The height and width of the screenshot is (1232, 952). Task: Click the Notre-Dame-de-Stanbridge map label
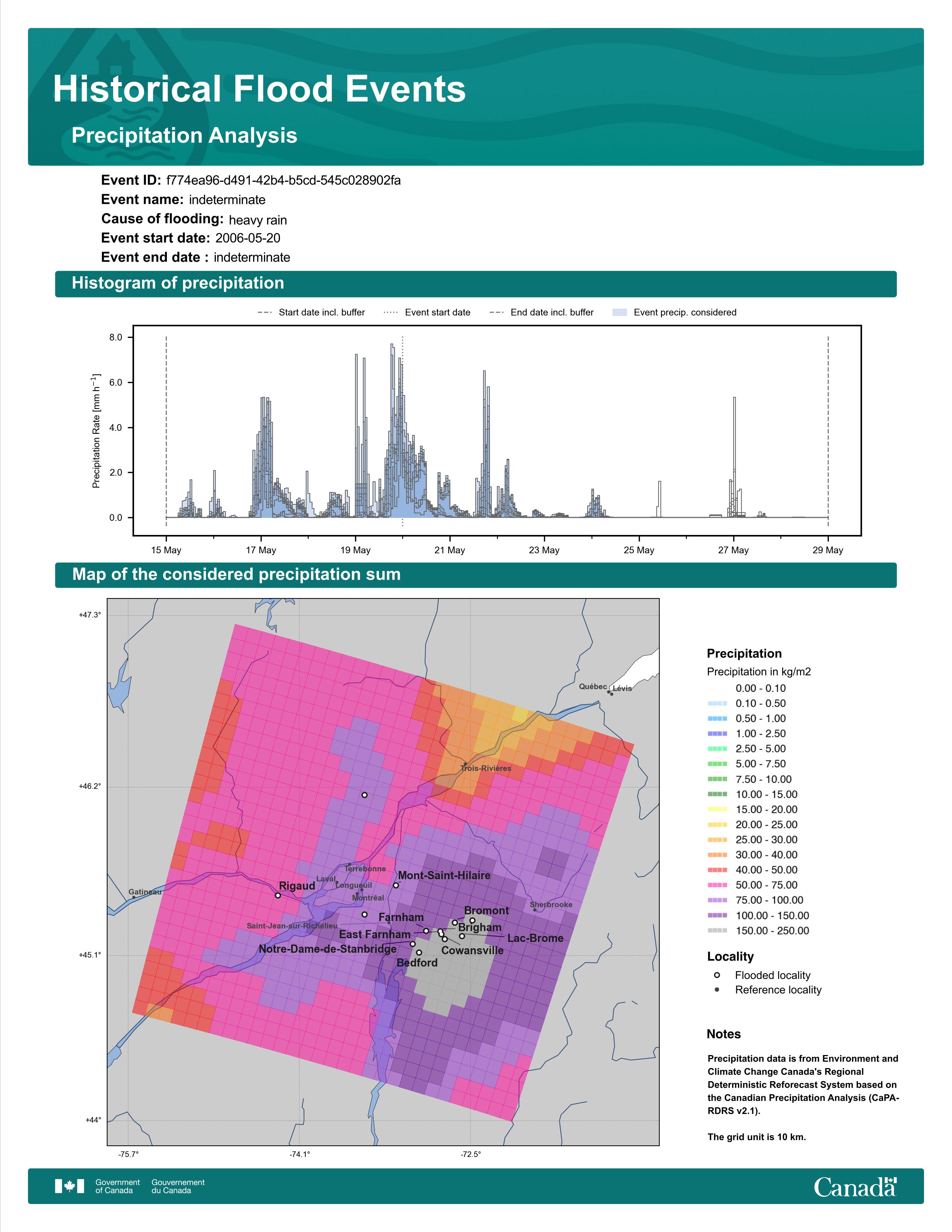tap(328, 949)
